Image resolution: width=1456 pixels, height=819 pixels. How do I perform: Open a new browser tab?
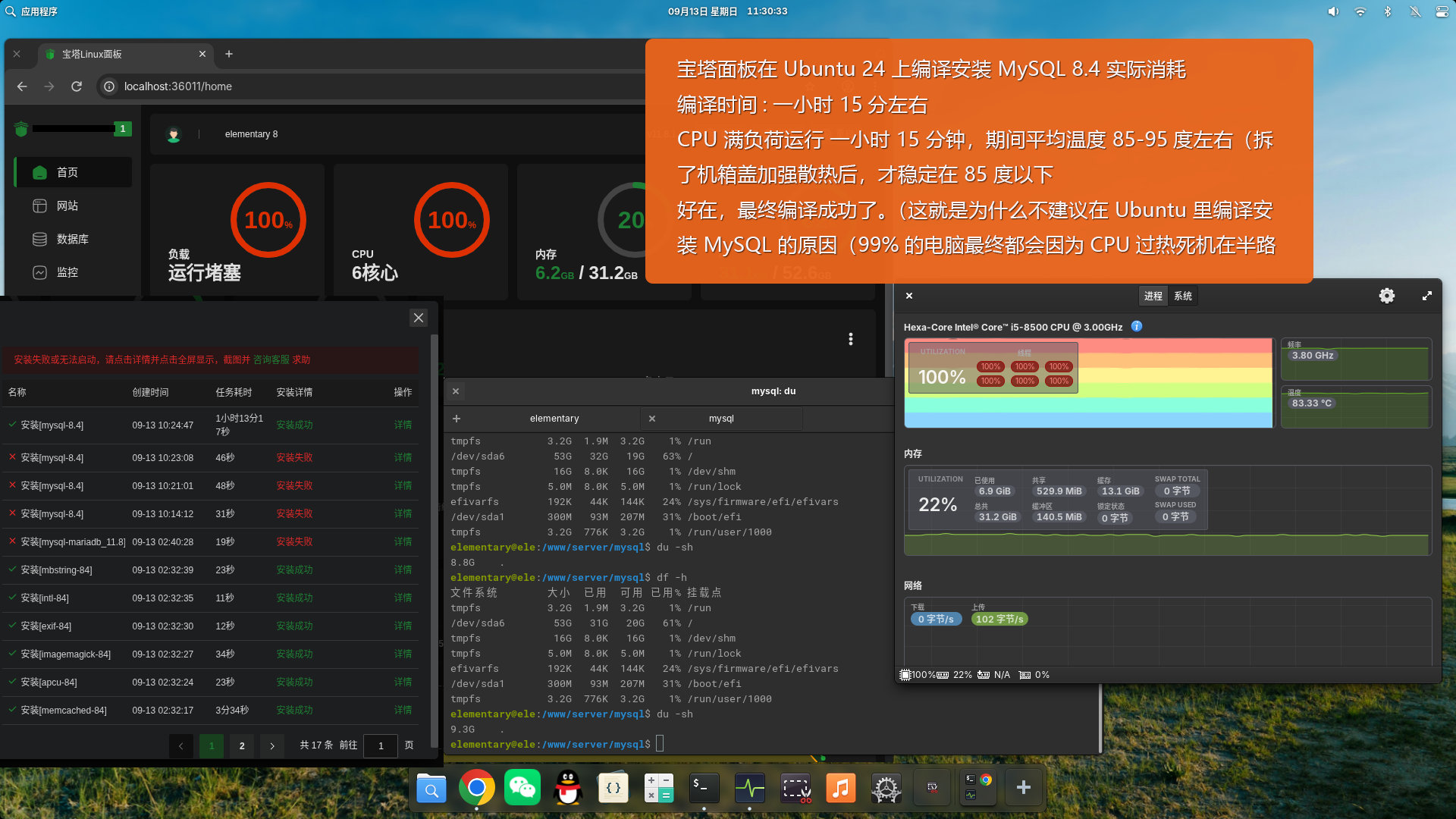coord(229,54)
